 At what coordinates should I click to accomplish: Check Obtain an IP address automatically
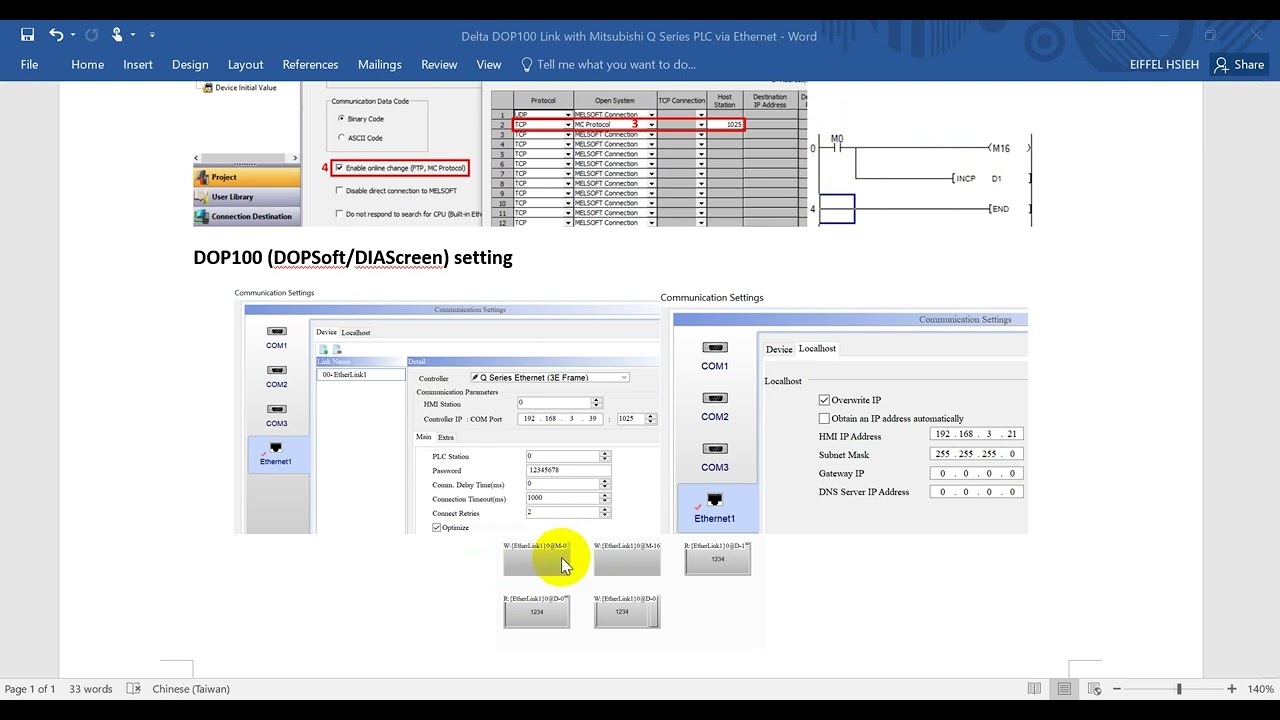click(824, 419)
